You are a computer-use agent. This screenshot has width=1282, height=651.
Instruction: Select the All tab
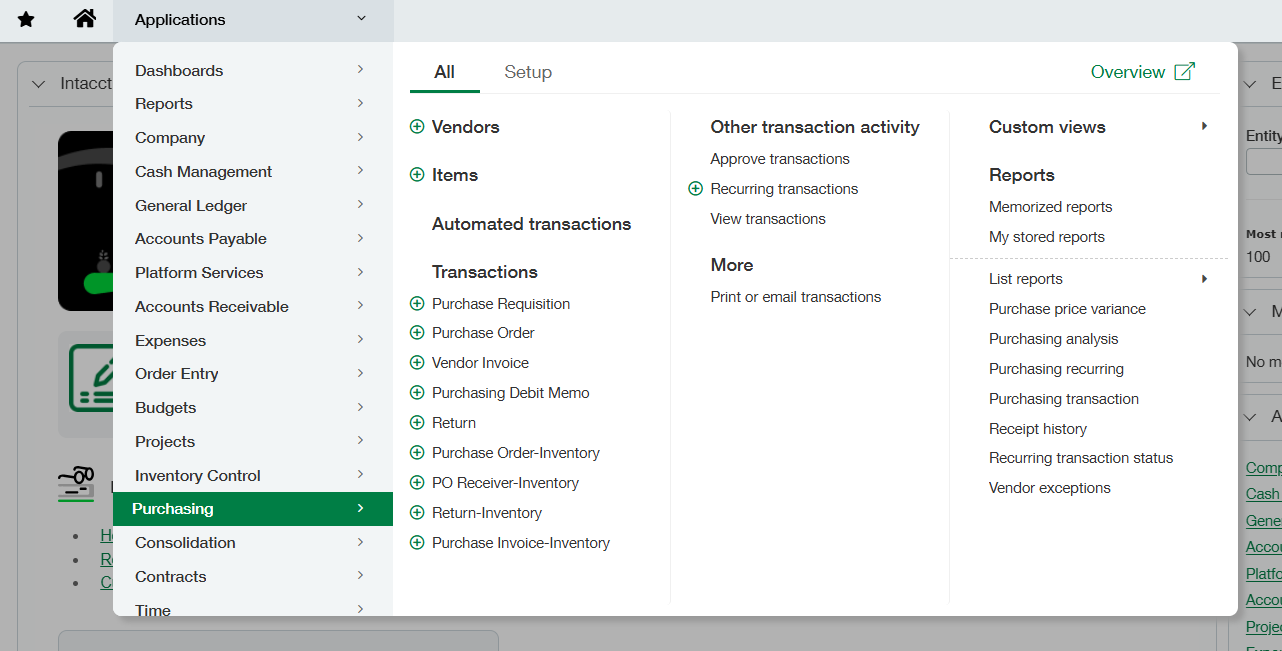(x=444, y=72)
